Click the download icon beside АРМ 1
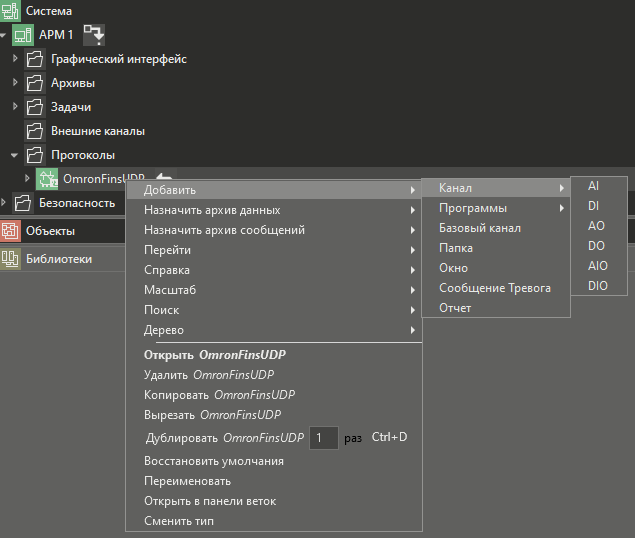Viewport: 635px width, 538px height. pyautogui.click(x=94, y=35)
